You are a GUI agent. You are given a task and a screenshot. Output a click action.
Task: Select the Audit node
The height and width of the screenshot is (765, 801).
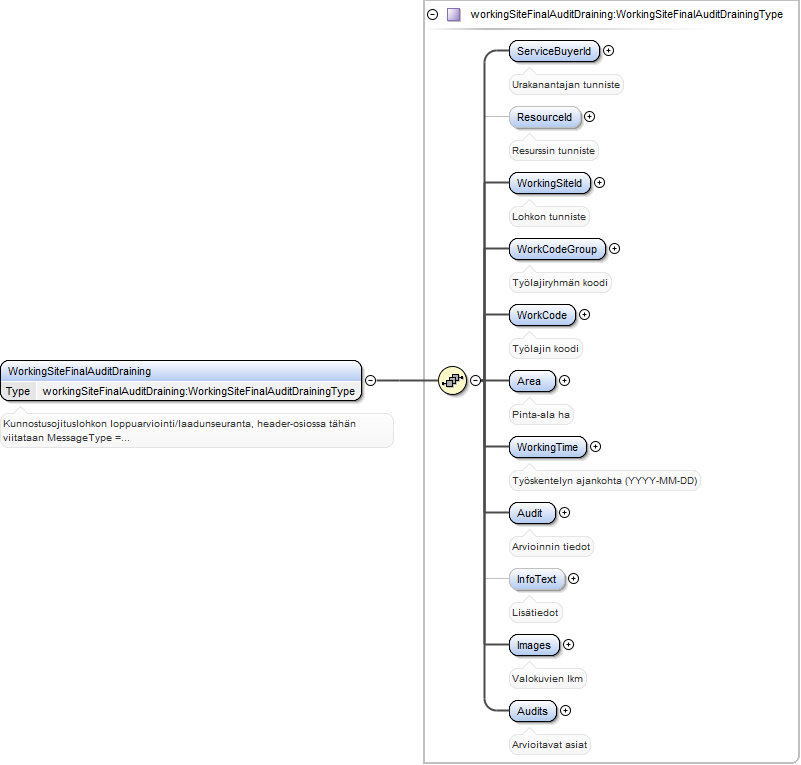coord(532,513)
